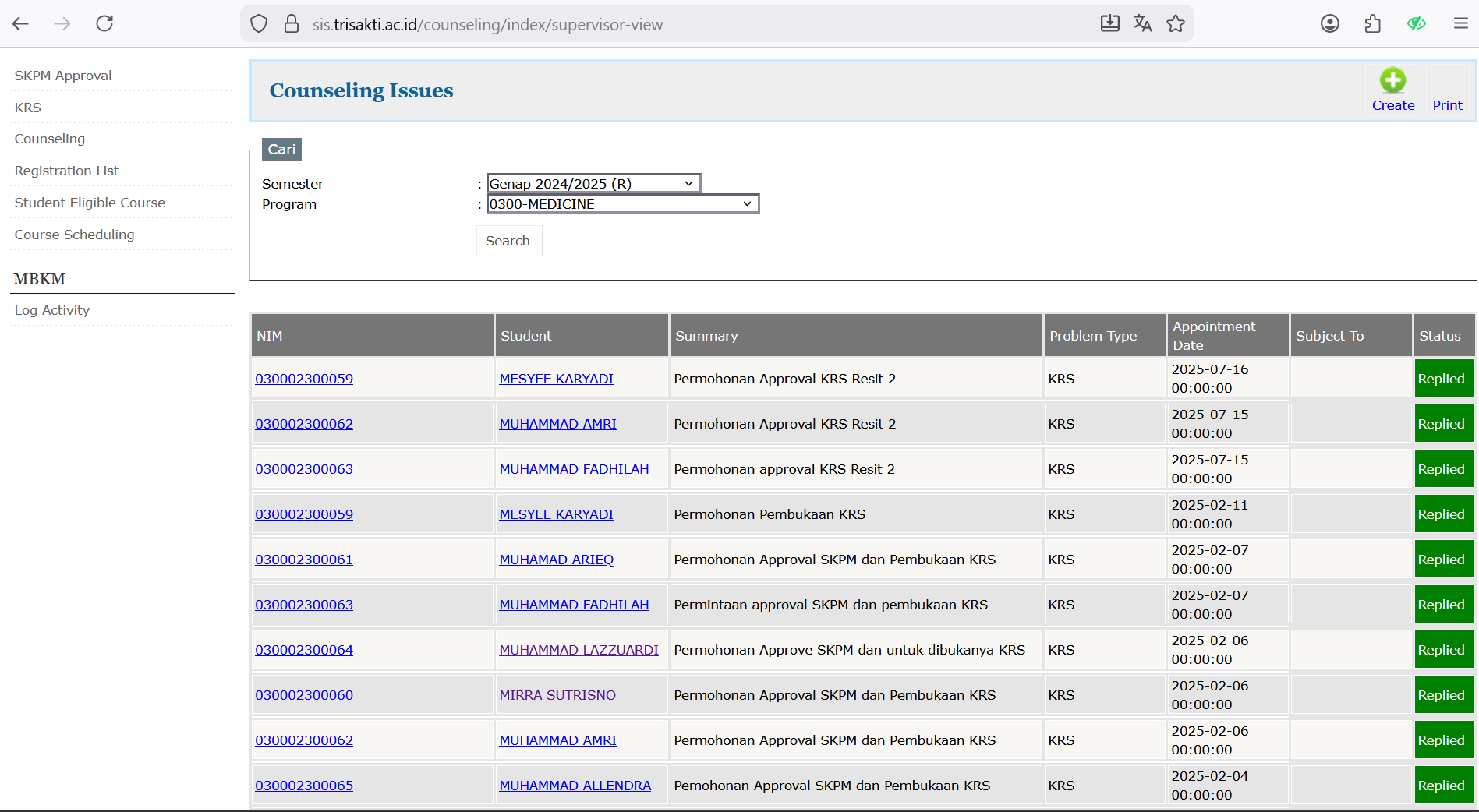Open the browser hamburger menu
This screenshot has height=812, width=1479.
tap(1460, 23)
